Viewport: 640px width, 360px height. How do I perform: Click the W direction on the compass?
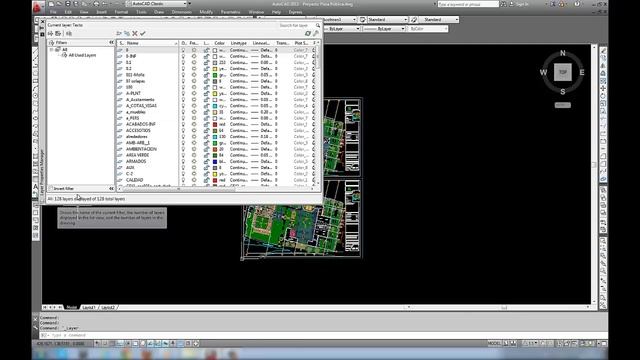coord(543,72)
